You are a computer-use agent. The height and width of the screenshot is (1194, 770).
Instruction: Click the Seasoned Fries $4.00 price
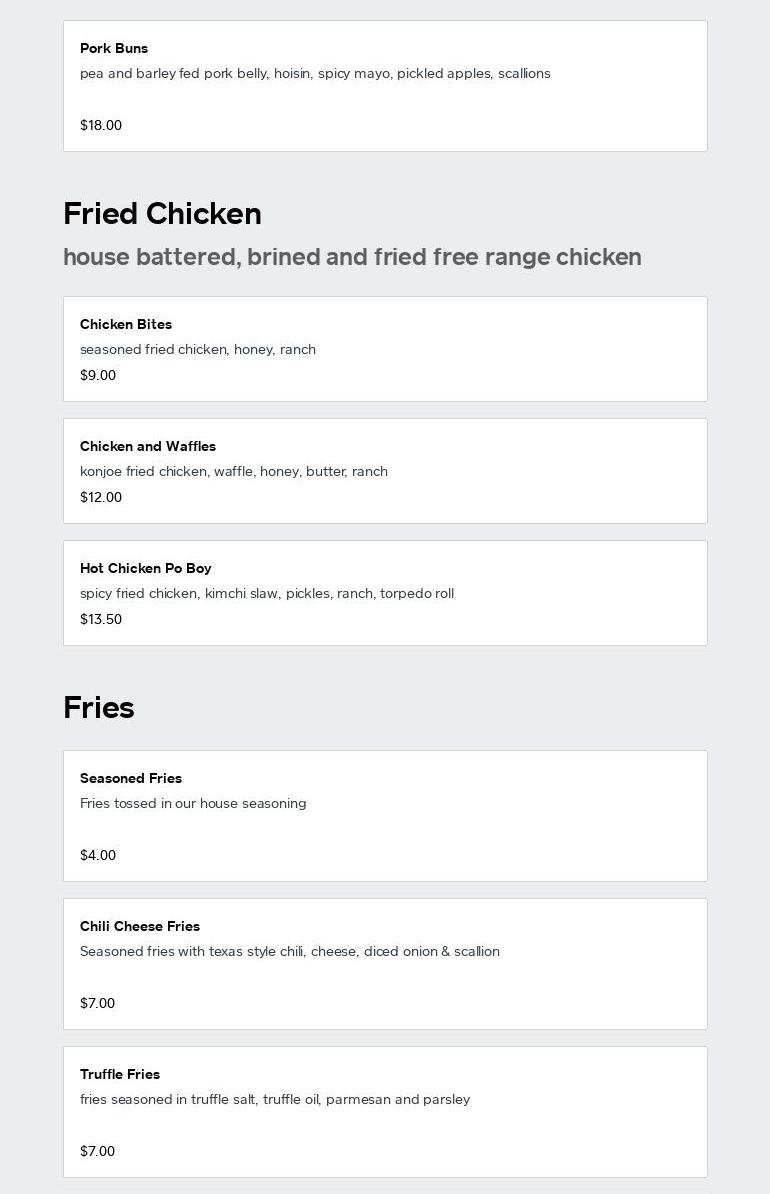coord(98,855)
